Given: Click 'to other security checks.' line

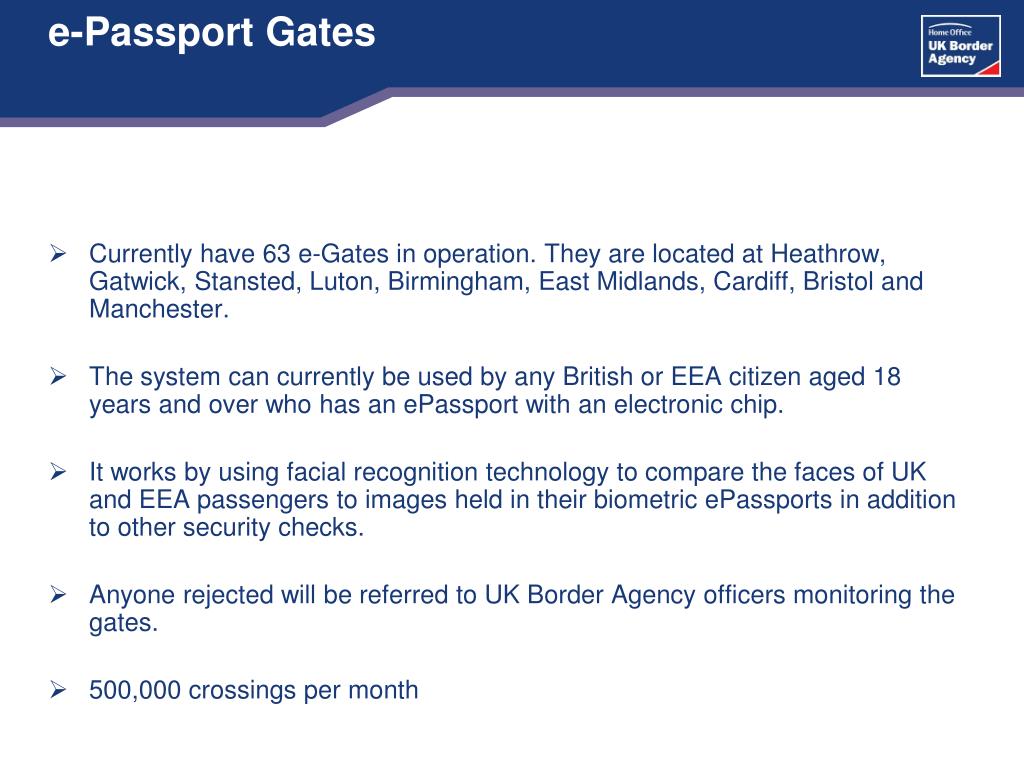Looking at the screenshot, I should (x=227, y=528).
